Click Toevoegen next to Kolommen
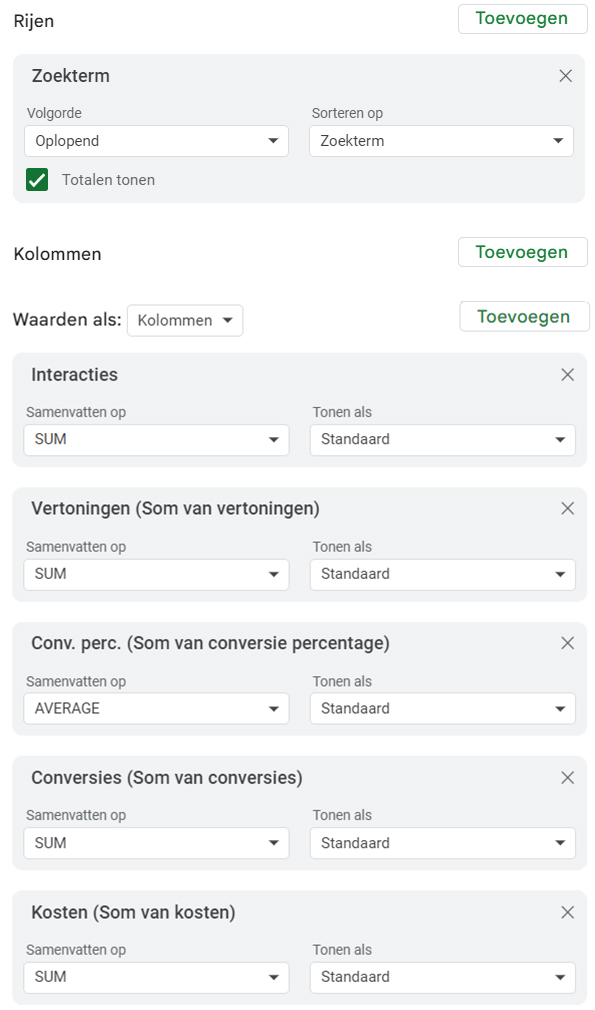595x1010 pixels. (x=522, y=252)
